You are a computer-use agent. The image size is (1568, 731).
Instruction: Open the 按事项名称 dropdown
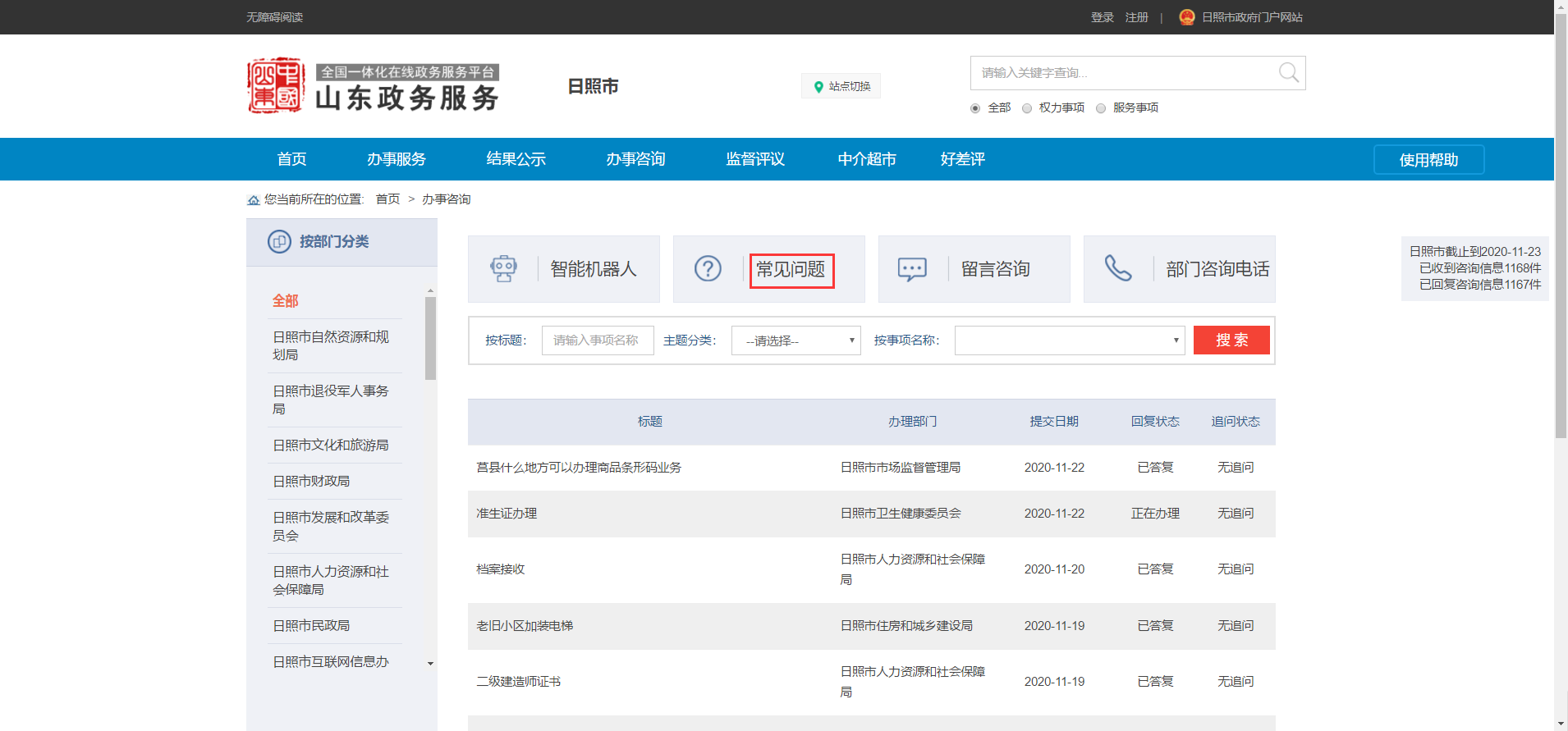pos(1069,340)
